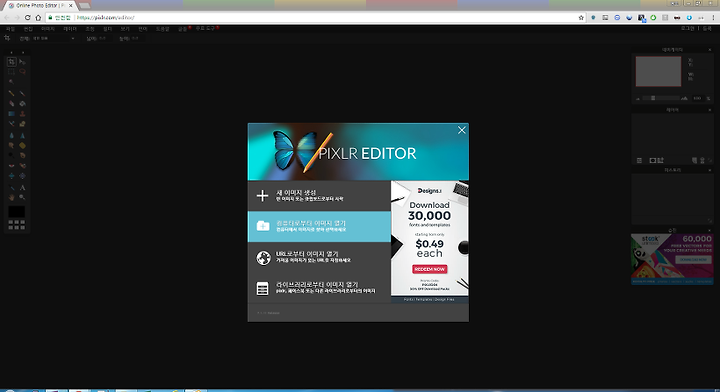The width and height of the screenshot is (720, 392).
Task: Select the Hand pan tool
Action: pos(11,197)
